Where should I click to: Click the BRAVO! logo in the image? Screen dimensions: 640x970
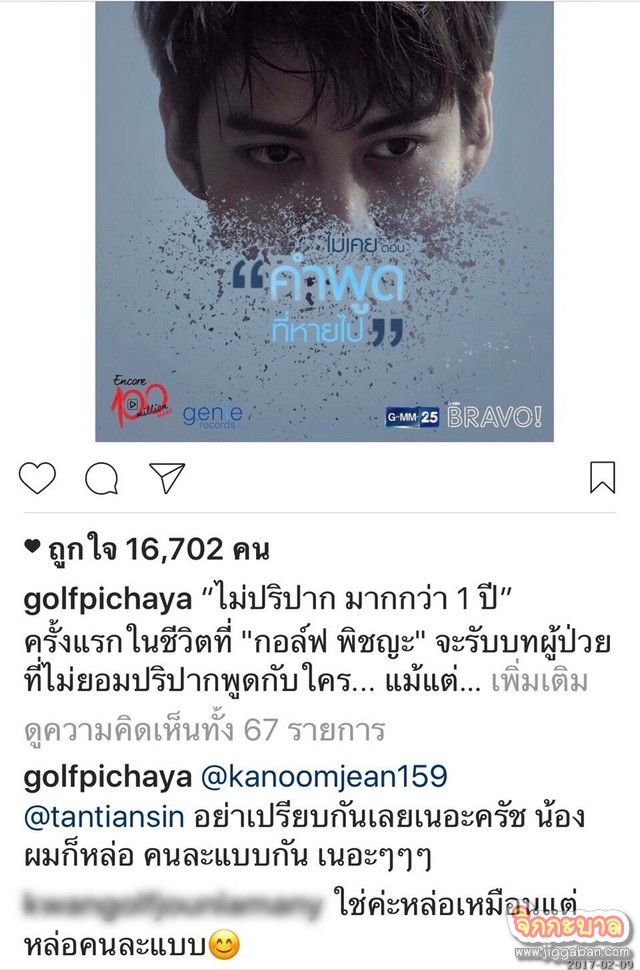495,418
